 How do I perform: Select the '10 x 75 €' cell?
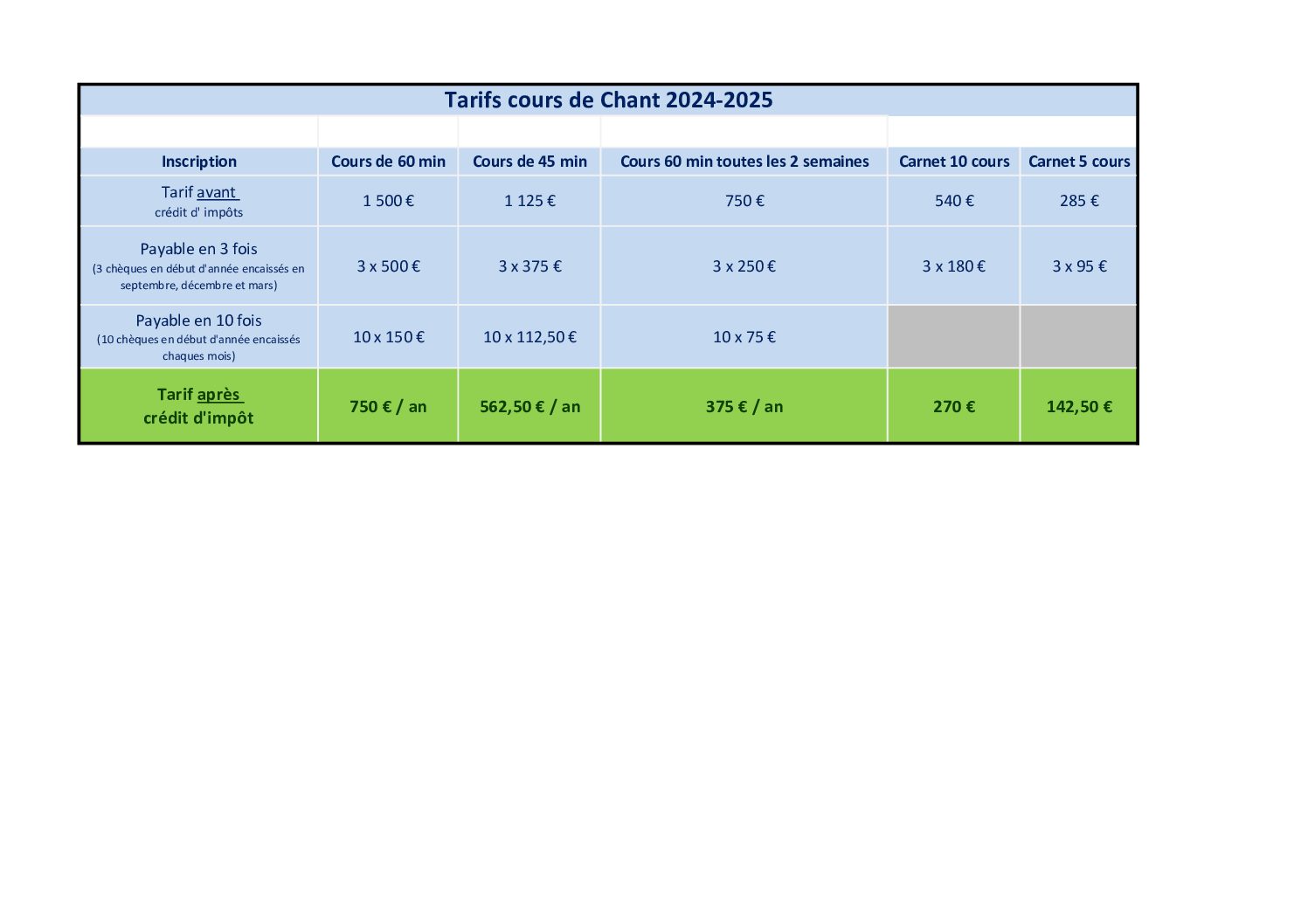(x=744, y=337)
